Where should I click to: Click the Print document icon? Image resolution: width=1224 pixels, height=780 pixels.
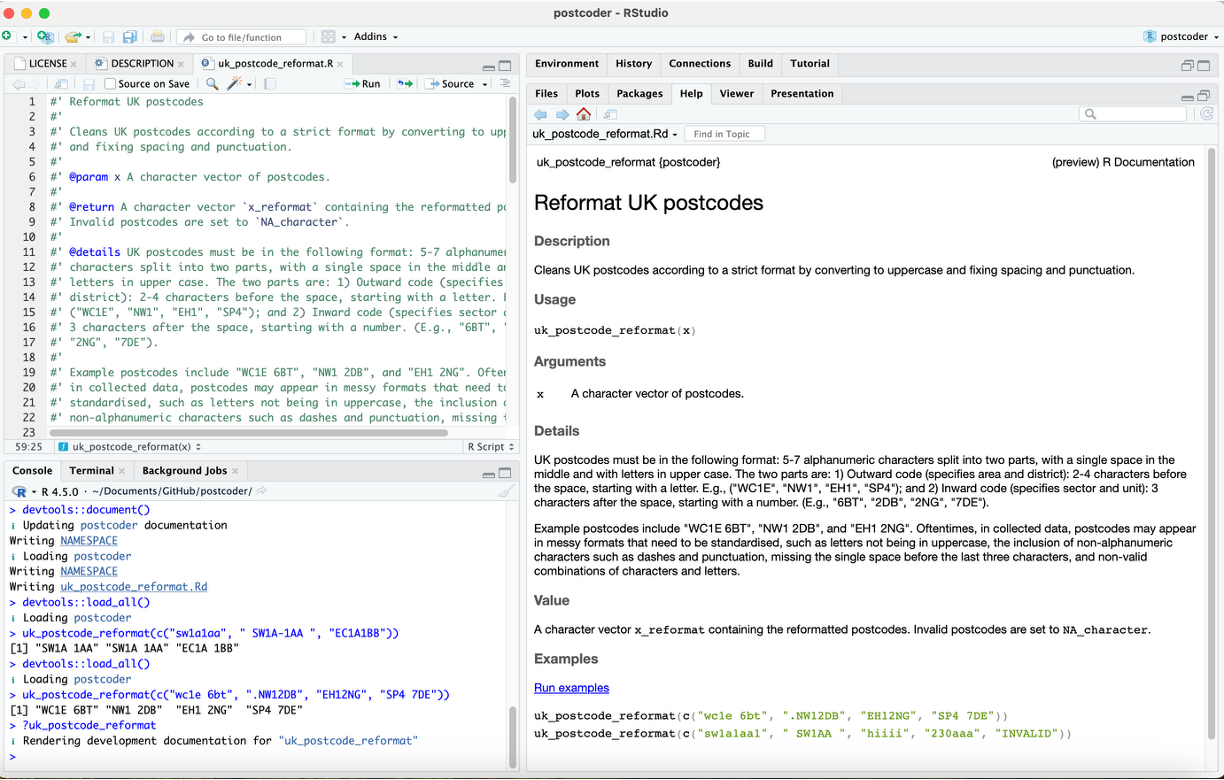click(157, 37)
